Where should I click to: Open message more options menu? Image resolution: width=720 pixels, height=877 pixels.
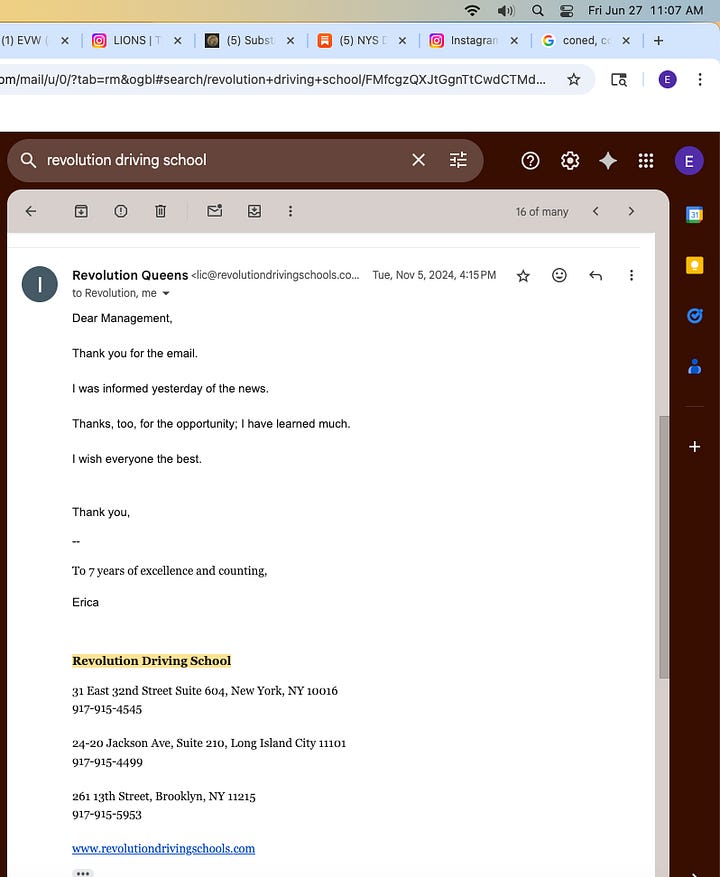(x=631, y=275)
